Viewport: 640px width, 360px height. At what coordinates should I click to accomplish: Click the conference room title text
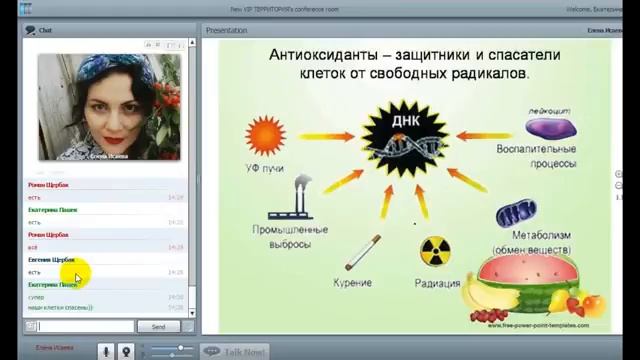284,9
